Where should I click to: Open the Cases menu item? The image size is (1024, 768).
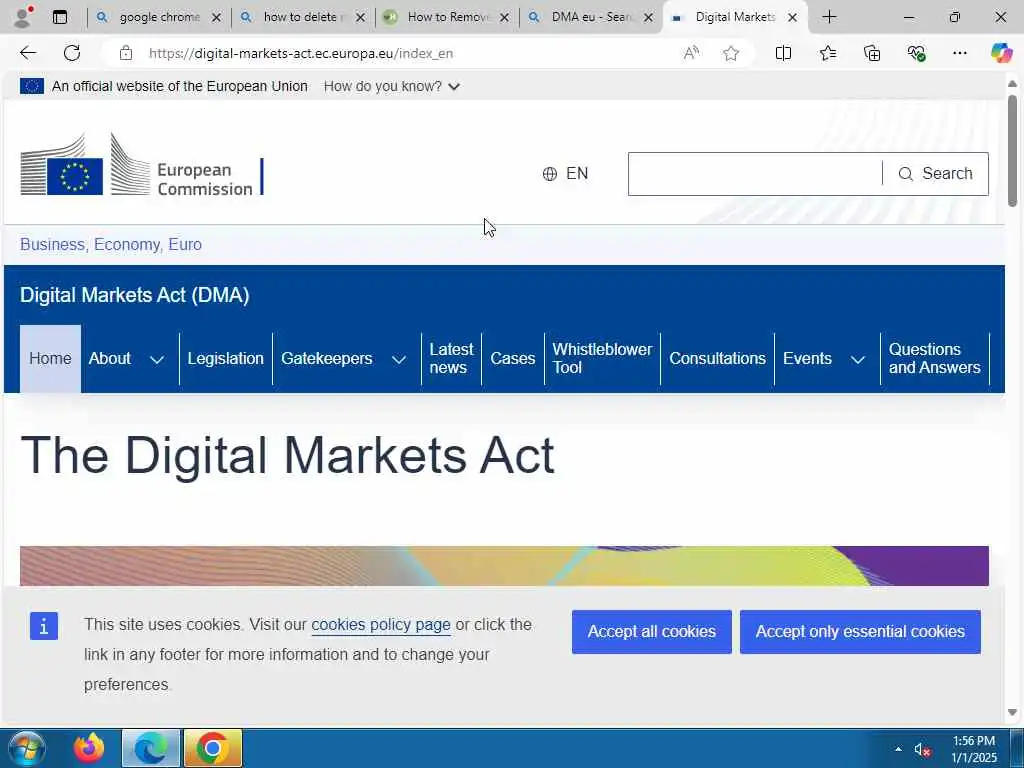pos(513,359)
